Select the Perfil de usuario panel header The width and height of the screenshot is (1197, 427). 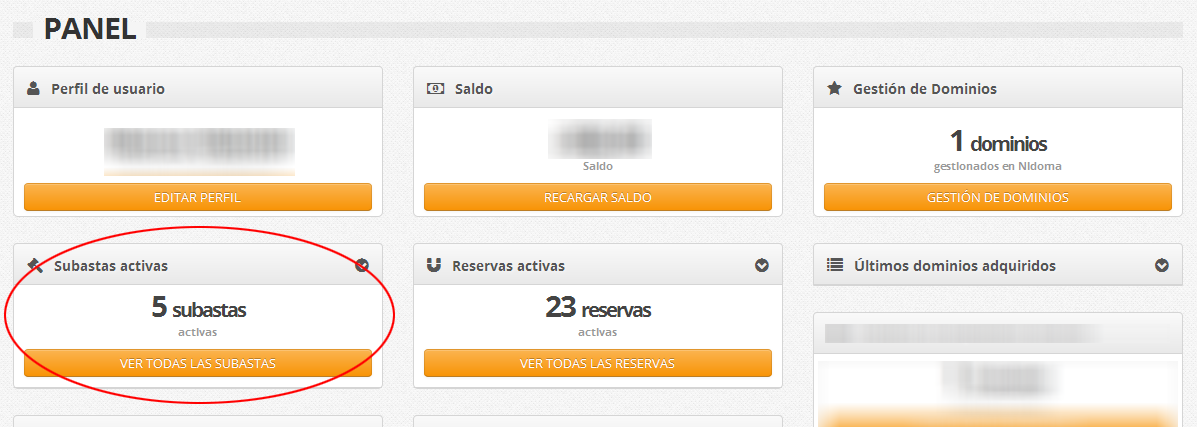pyautogui.click(x=198, y=89)
